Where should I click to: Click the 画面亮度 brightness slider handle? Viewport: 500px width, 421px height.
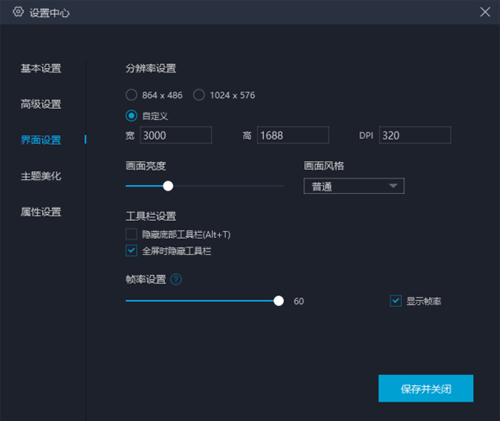click(168, 186)
